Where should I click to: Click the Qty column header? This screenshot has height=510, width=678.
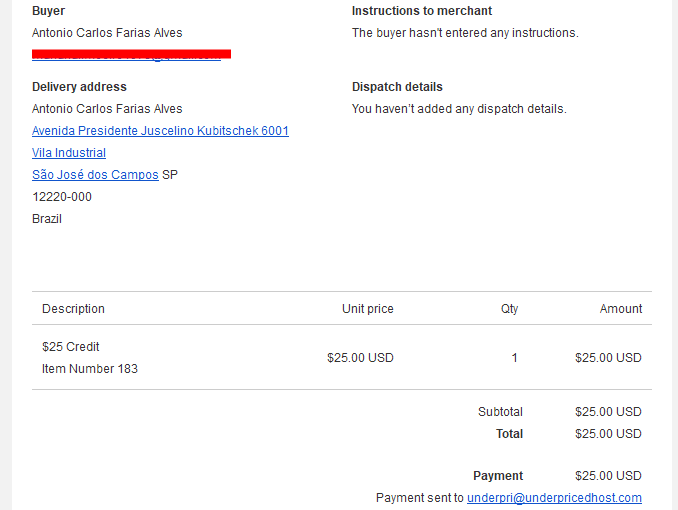pyautogui.click(x=509, y=309)
